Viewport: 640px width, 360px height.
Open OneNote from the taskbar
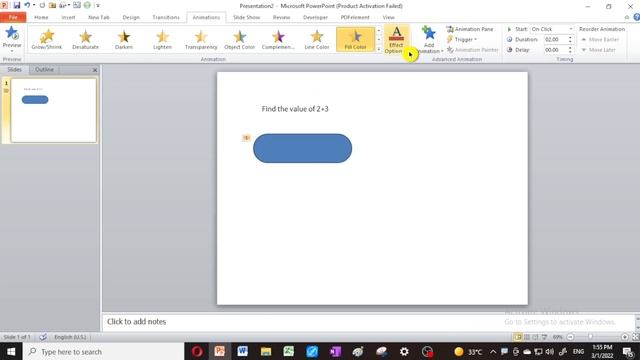coord(335,351)
